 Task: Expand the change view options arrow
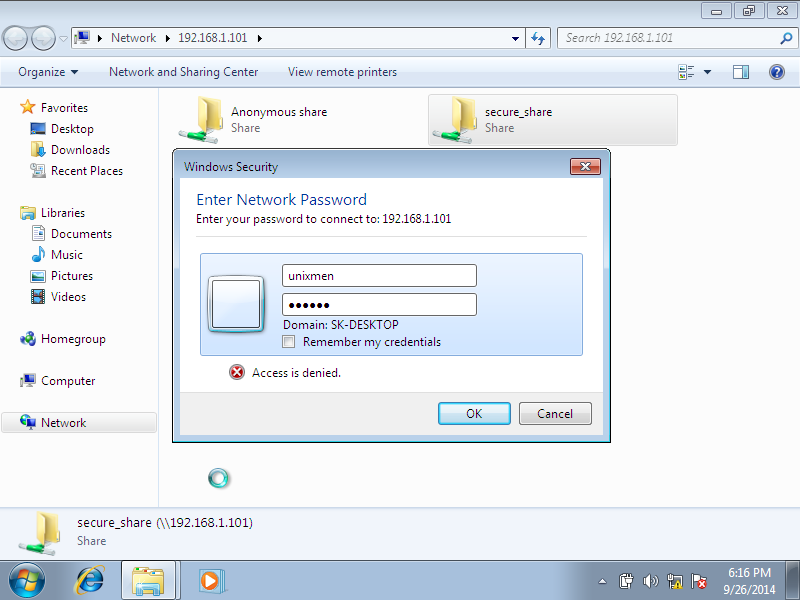click(x=707, y=72)
